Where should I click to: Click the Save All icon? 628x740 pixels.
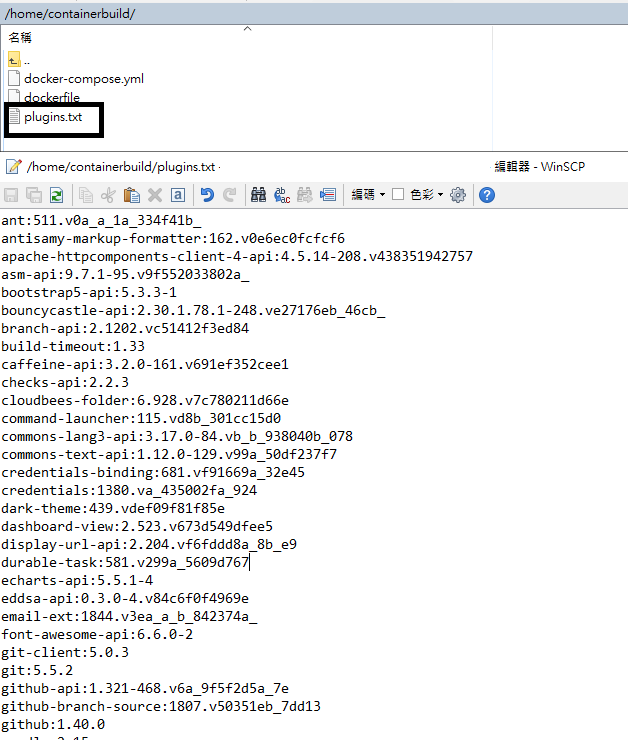[x=34, y=195]
